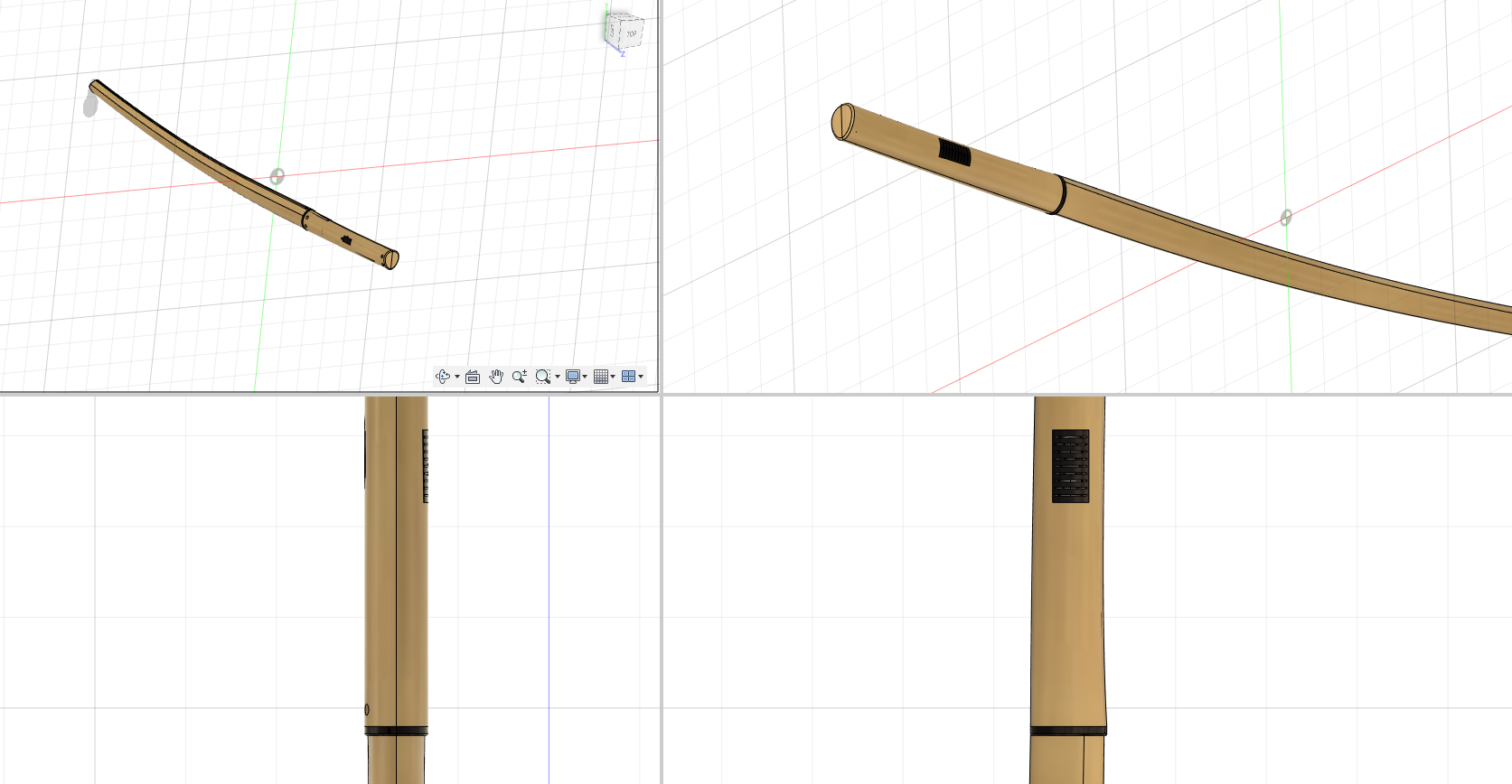Expand the Viewports dropdown arrow
The image size is (1512, 784).
tap(642, 377)
